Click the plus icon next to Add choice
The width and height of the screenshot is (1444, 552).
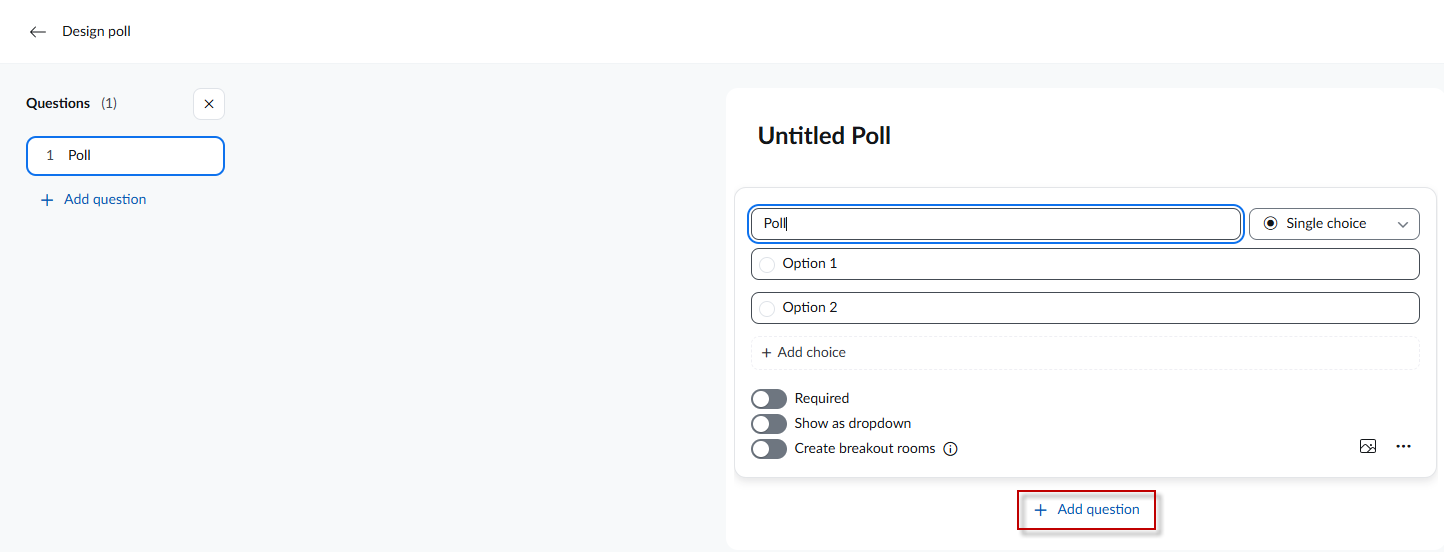coord(767,353)
